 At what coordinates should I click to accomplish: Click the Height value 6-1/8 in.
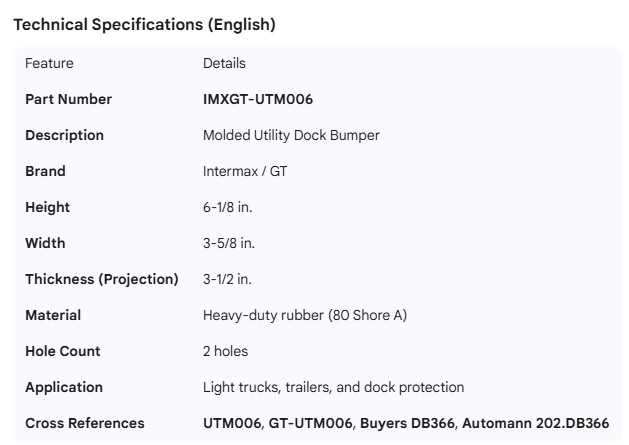pos(230,207)
